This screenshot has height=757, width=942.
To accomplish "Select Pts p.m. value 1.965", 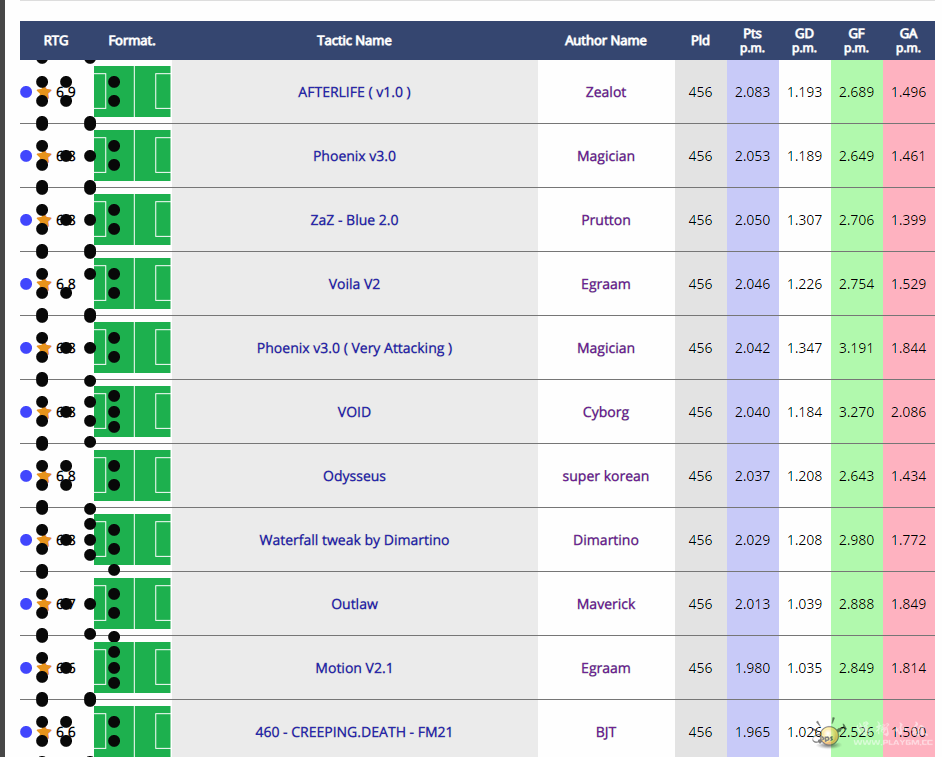I will tap(752, 732).
